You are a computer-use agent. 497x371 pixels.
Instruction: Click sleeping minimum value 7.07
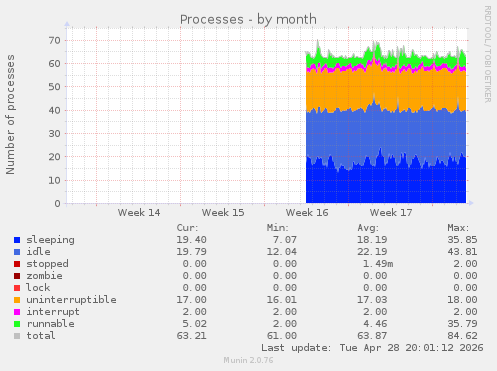[285, 240]
